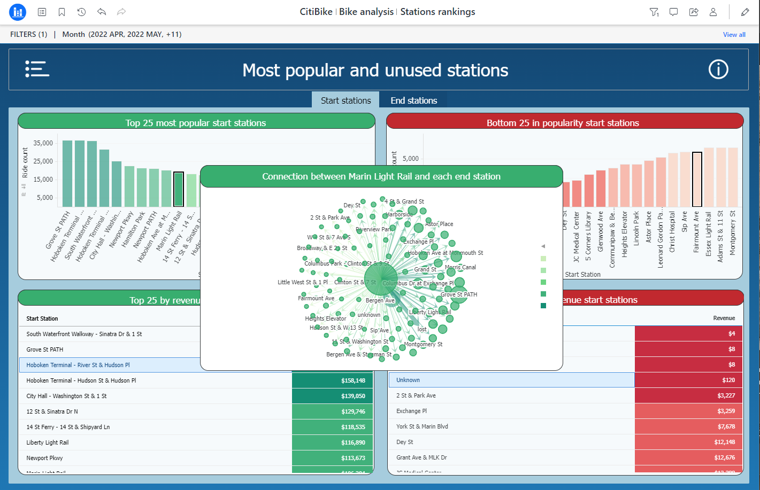Click the bookmark icon in toolbar

coord(62,12)
